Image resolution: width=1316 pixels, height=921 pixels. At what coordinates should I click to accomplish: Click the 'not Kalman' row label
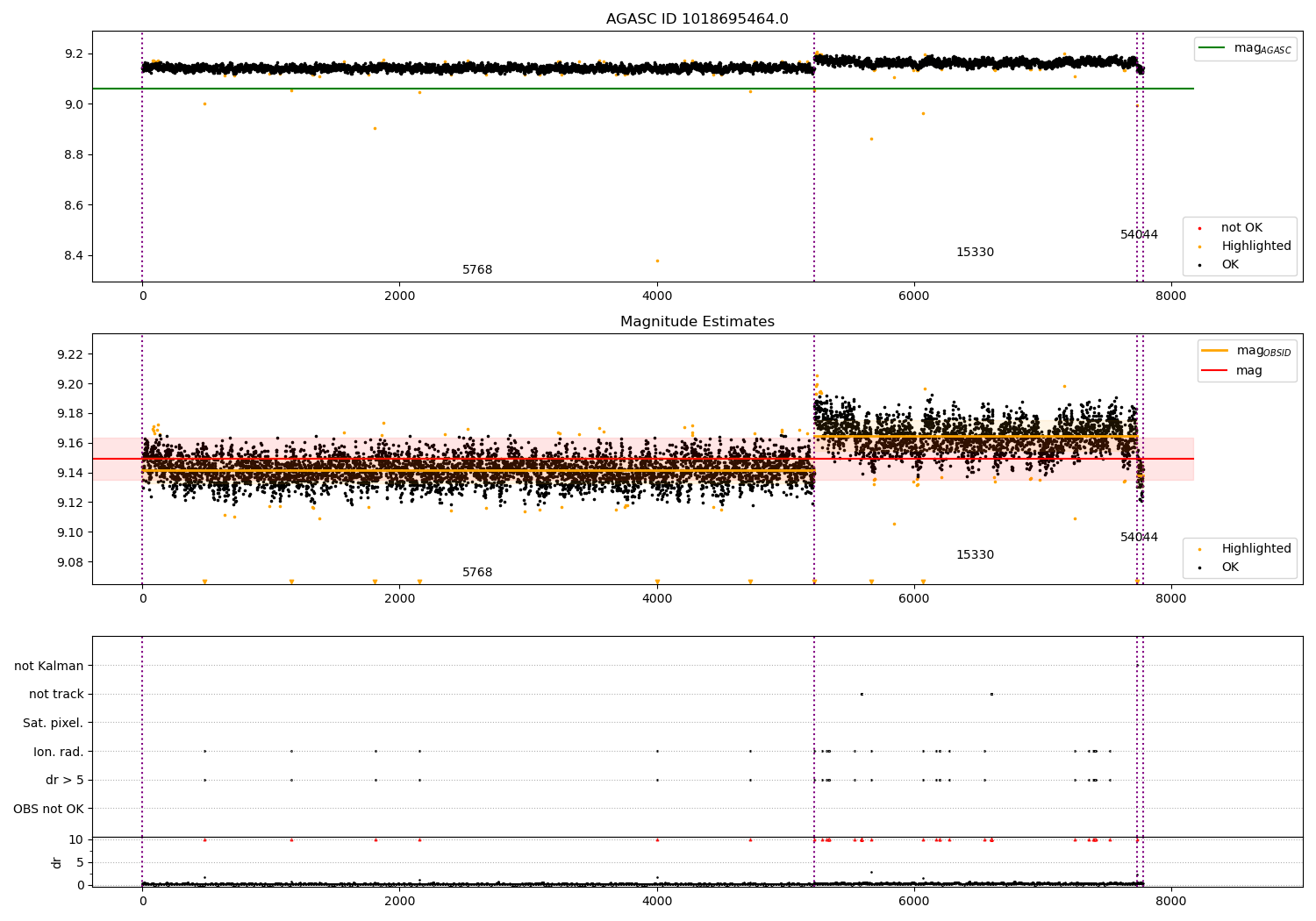49,667
